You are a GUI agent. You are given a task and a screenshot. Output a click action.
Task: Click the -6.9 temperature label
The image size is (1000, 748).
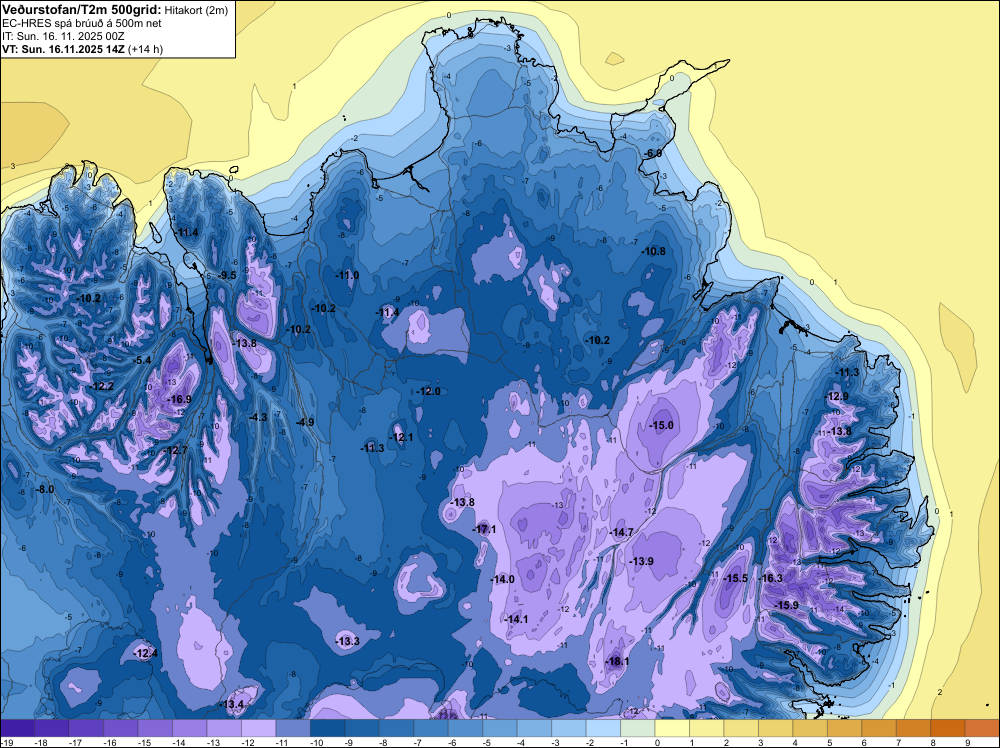coord(652,153)
